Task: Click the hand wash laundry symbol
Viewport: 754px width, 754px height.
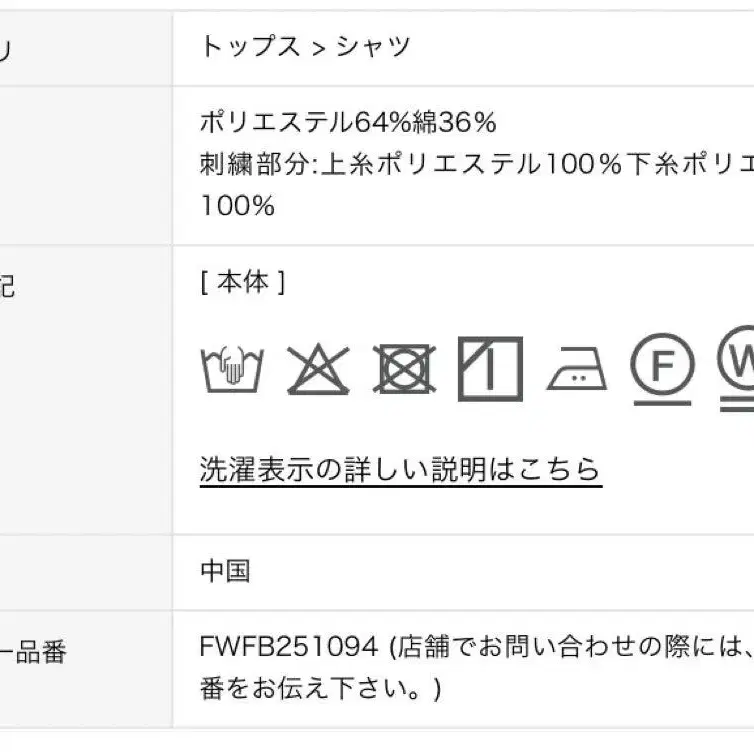Action: coord(232,369)
